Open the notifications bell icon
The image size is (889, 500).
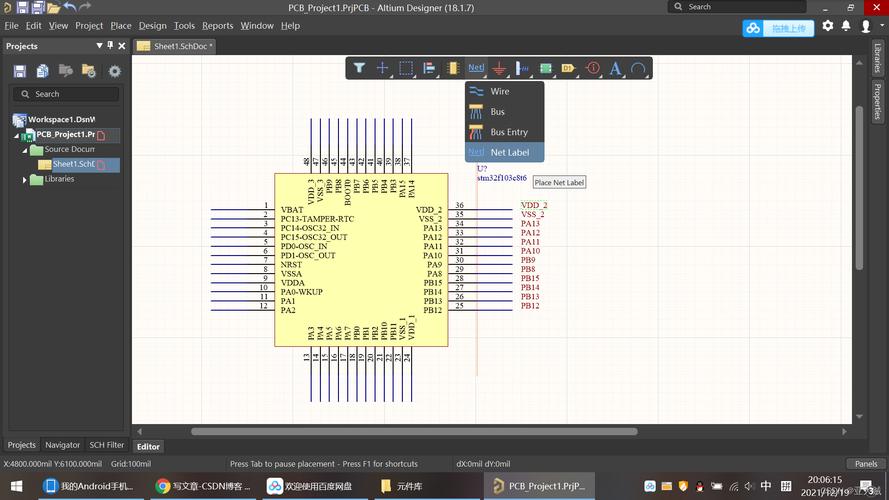[x=846, y=26]
